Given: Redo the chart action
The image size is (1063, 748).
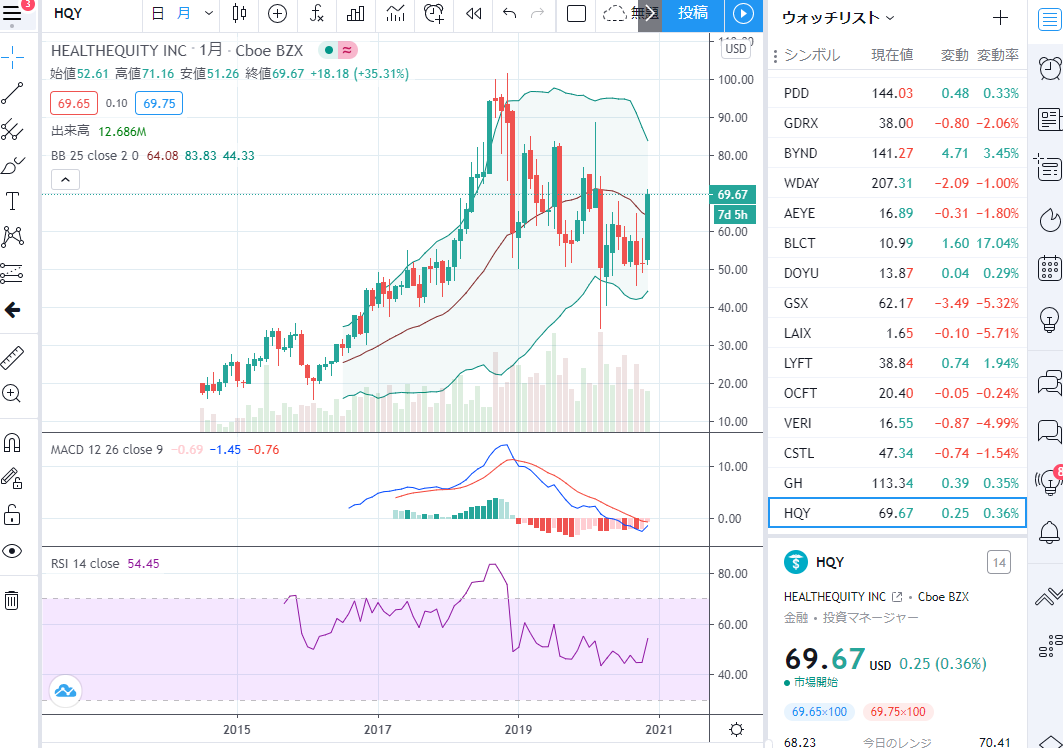Looking at the screenshot, I should (537, 13).
